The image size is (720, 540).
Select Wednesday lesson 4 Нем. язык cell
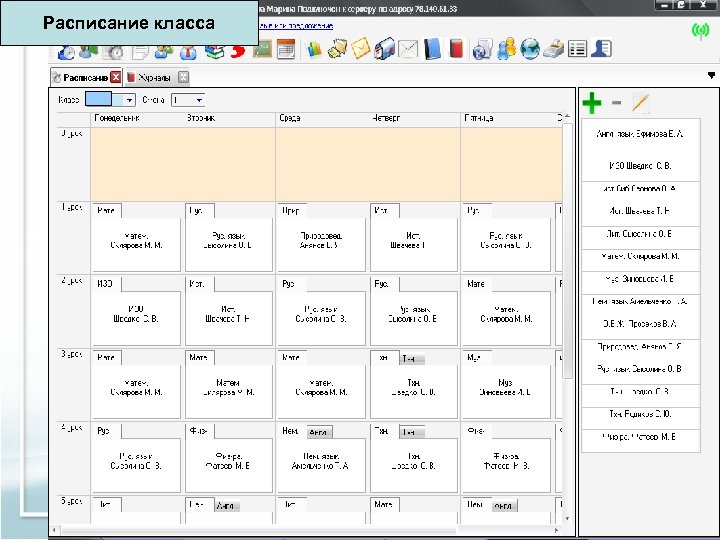[x=321, y=465]
